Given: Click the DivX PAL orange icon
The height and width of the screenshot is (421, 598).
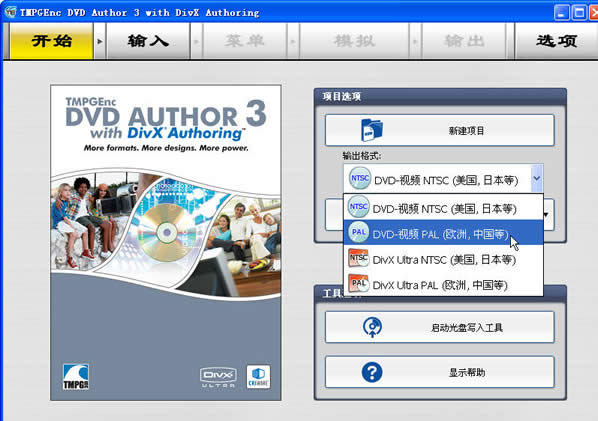Looking at the screenshot, I should 358,283.
